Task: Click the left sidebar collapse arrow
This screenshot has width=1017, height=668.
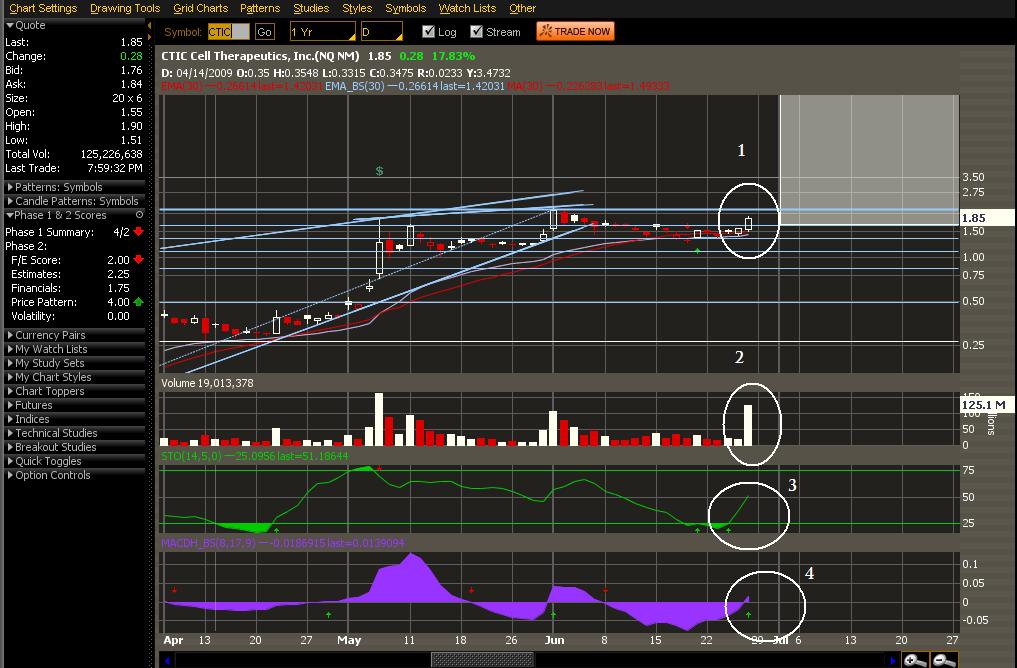Action: [149, 26]
